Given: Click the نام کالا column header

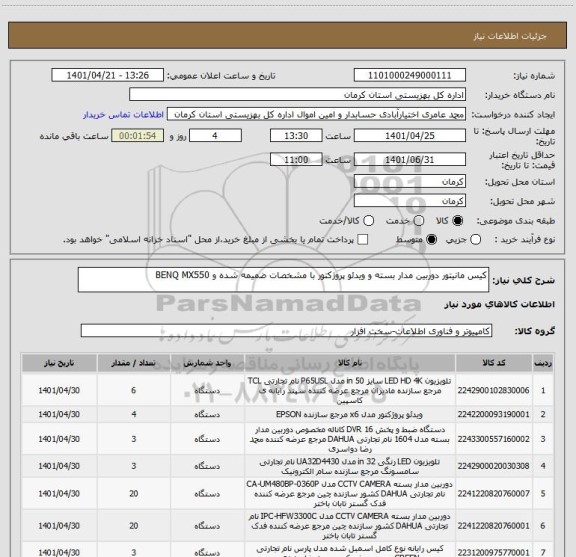Looking at the screenshot, I should (350, 363).
